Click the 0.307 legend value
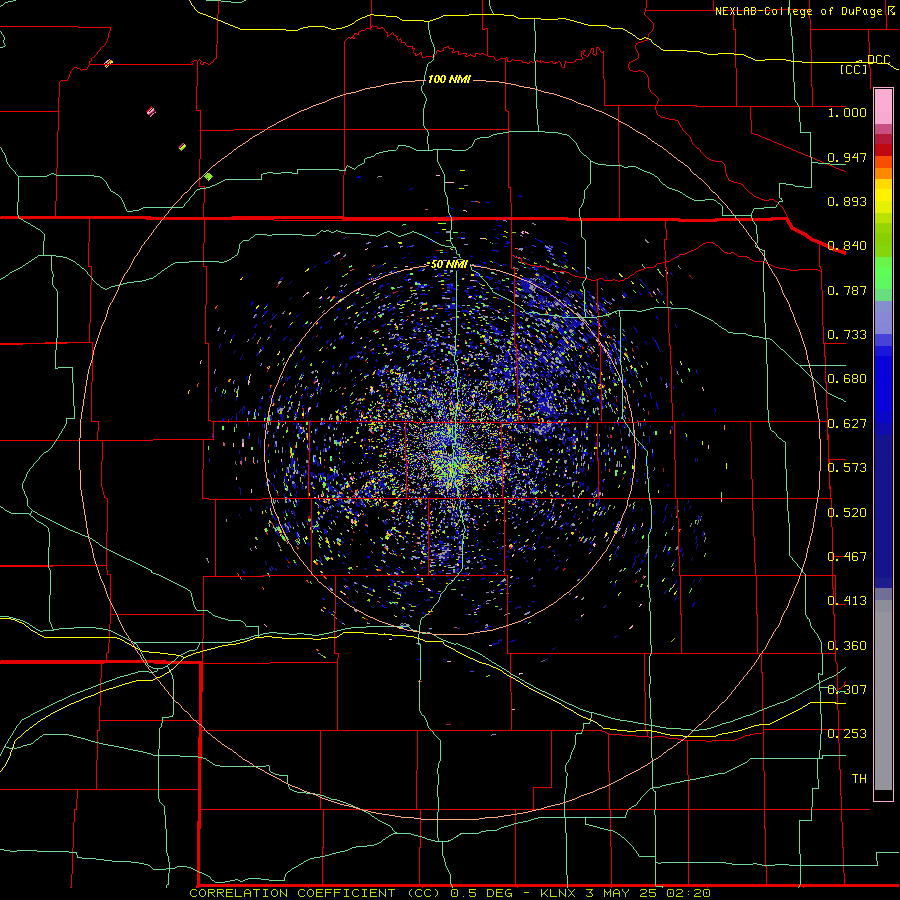Screen dimensions: 900x900 (x=847, y=690)
